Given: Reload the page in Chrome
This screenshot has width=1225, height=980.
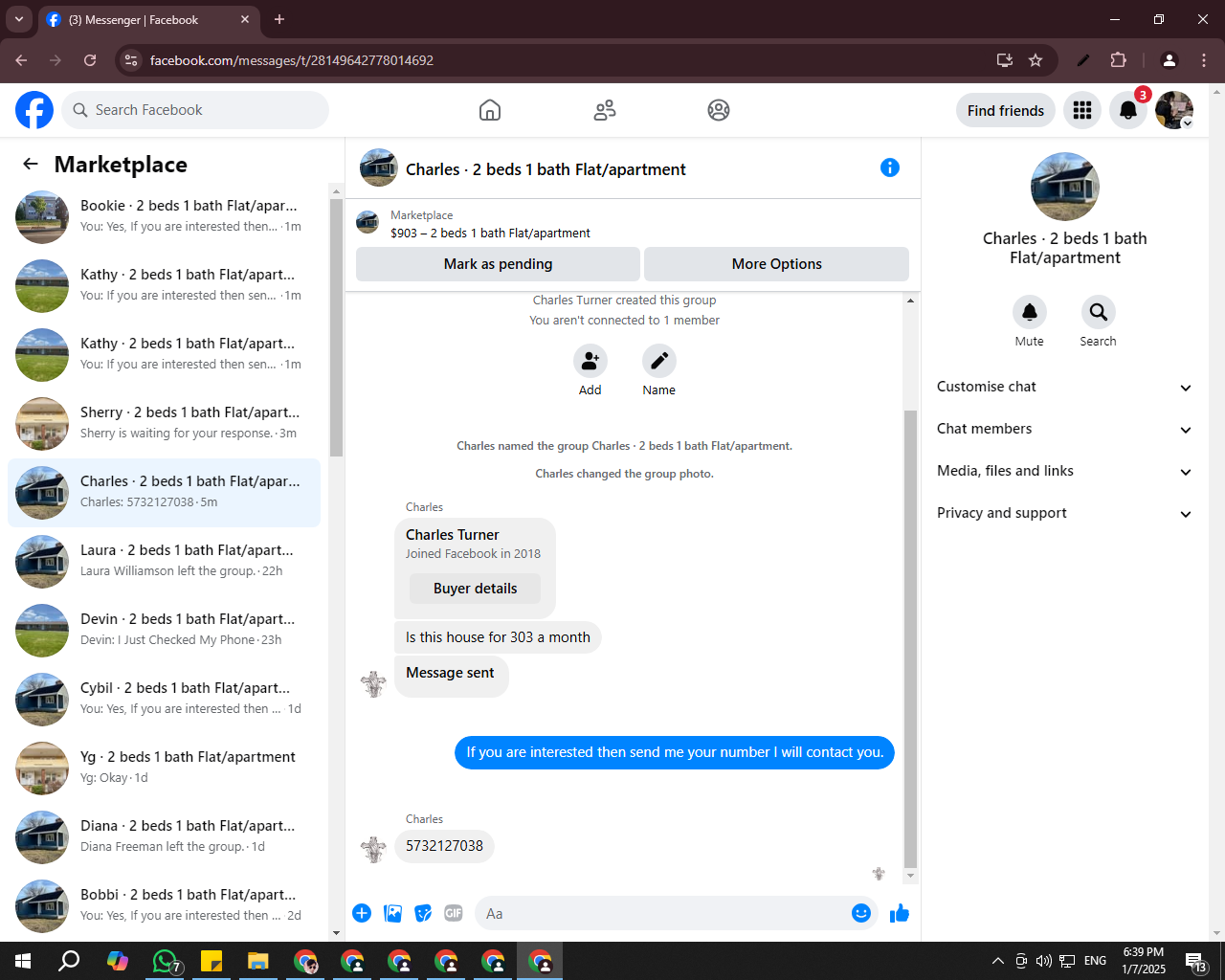Looking at the screenshot, I should pyautogui.click(x=90, y=60).
